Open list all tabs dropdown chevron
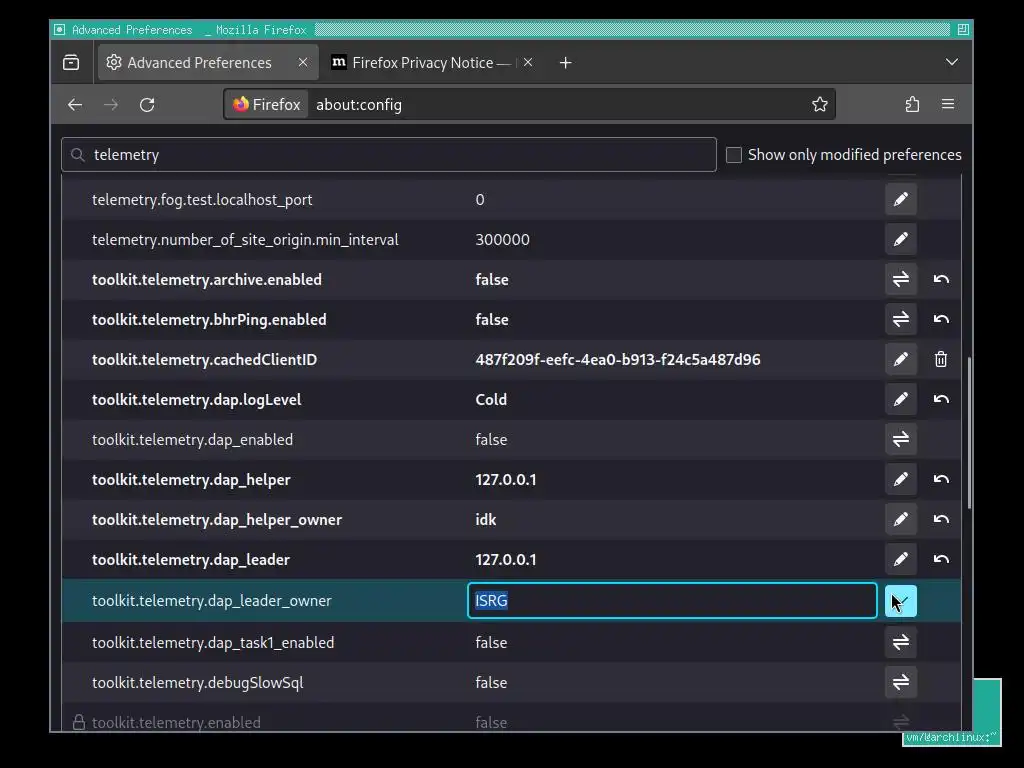Viewport: 1024px width, 768px height. pos(952,62)
